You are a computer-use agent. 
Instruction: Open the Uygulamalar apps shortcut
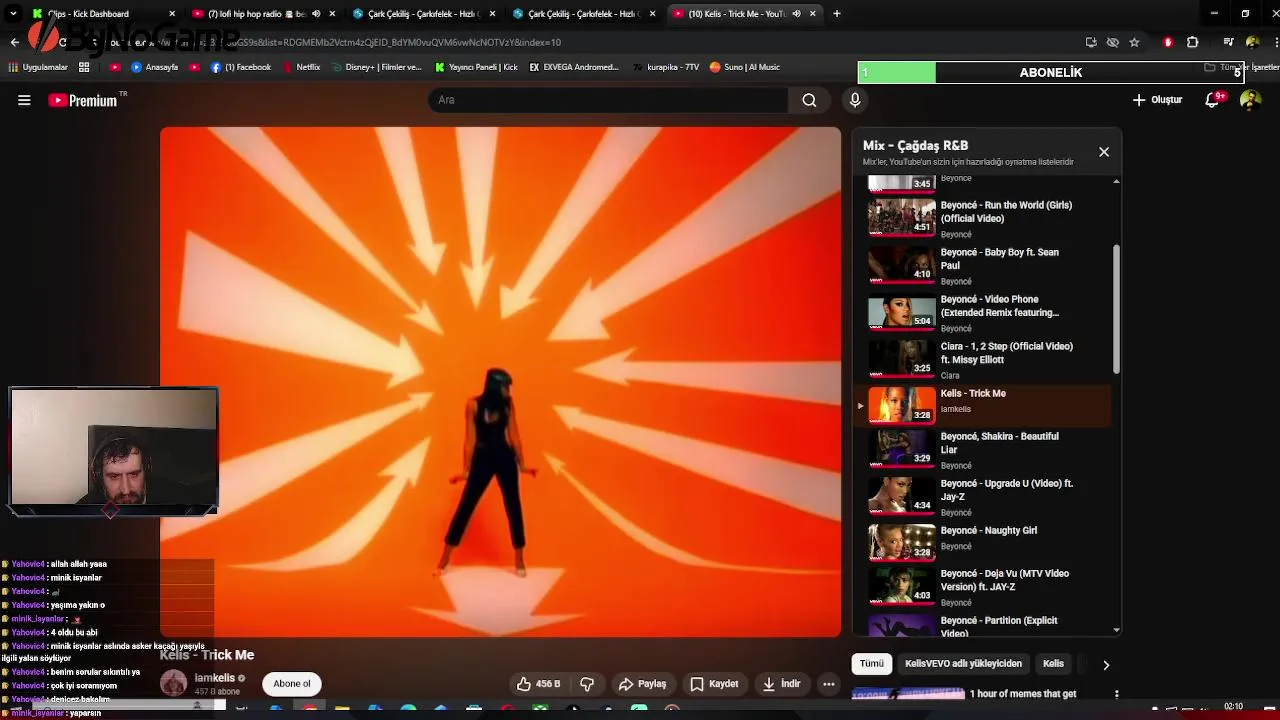coord(38,67)
